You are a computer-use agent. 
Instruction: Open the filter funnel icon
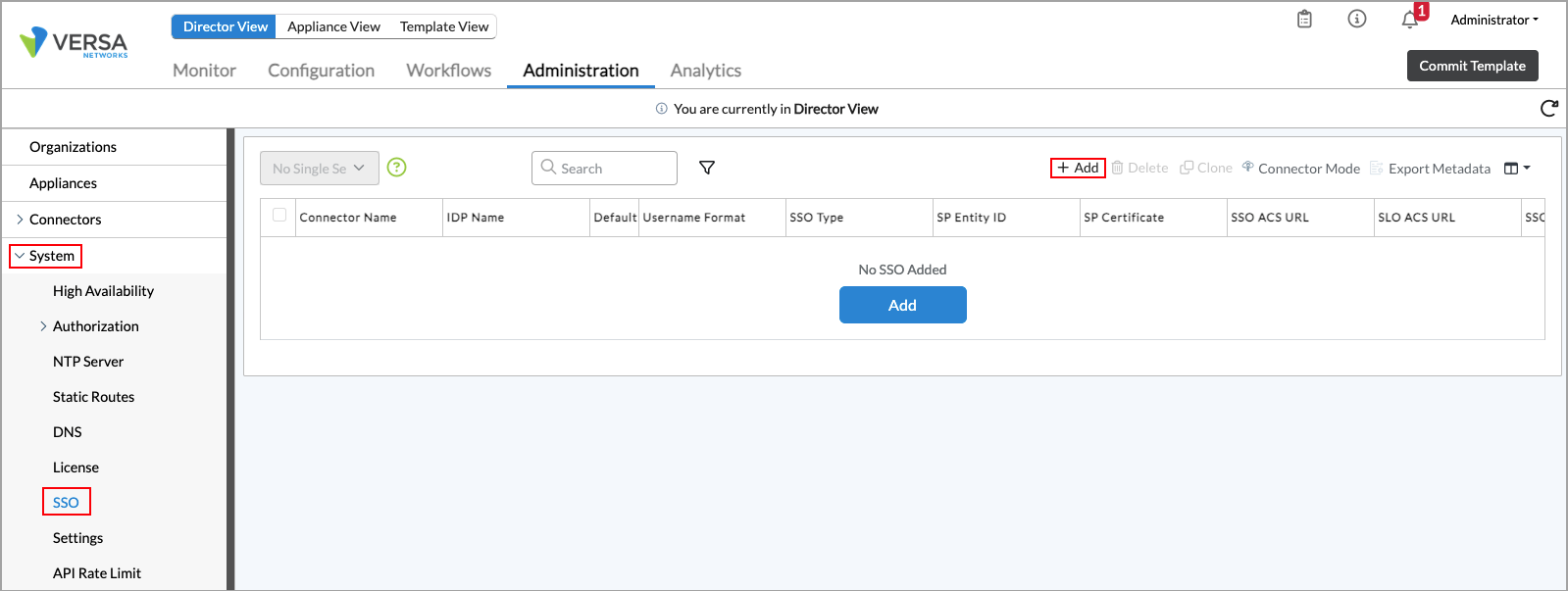707,168
